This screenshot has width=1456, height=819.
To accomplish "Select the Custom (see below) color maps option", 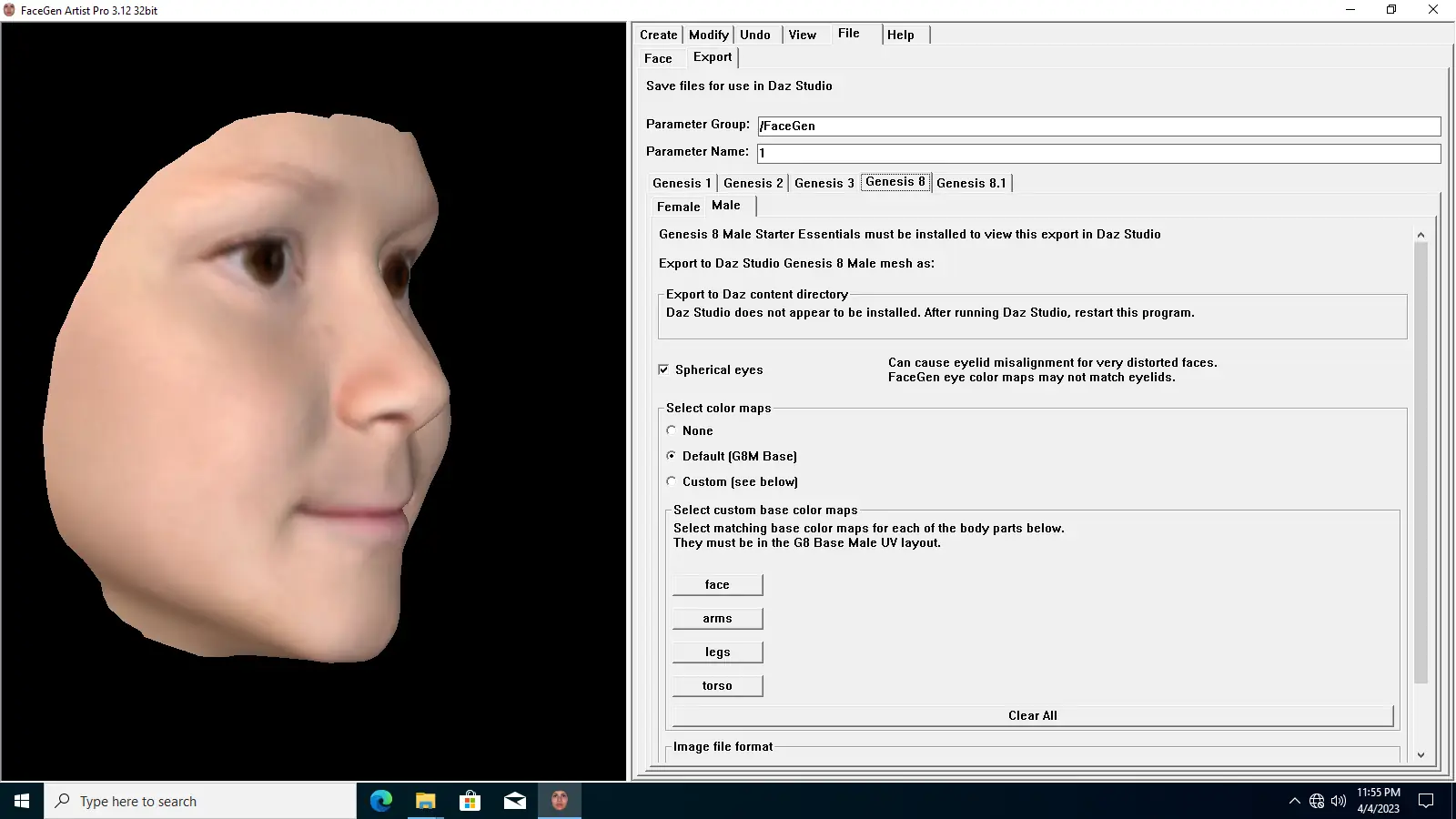I will pyautogui.click(x=672, y=481).
